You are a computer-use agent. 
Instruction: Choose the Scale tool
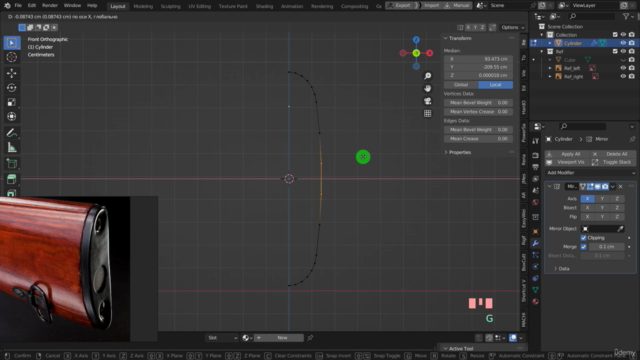pos(12,102)
